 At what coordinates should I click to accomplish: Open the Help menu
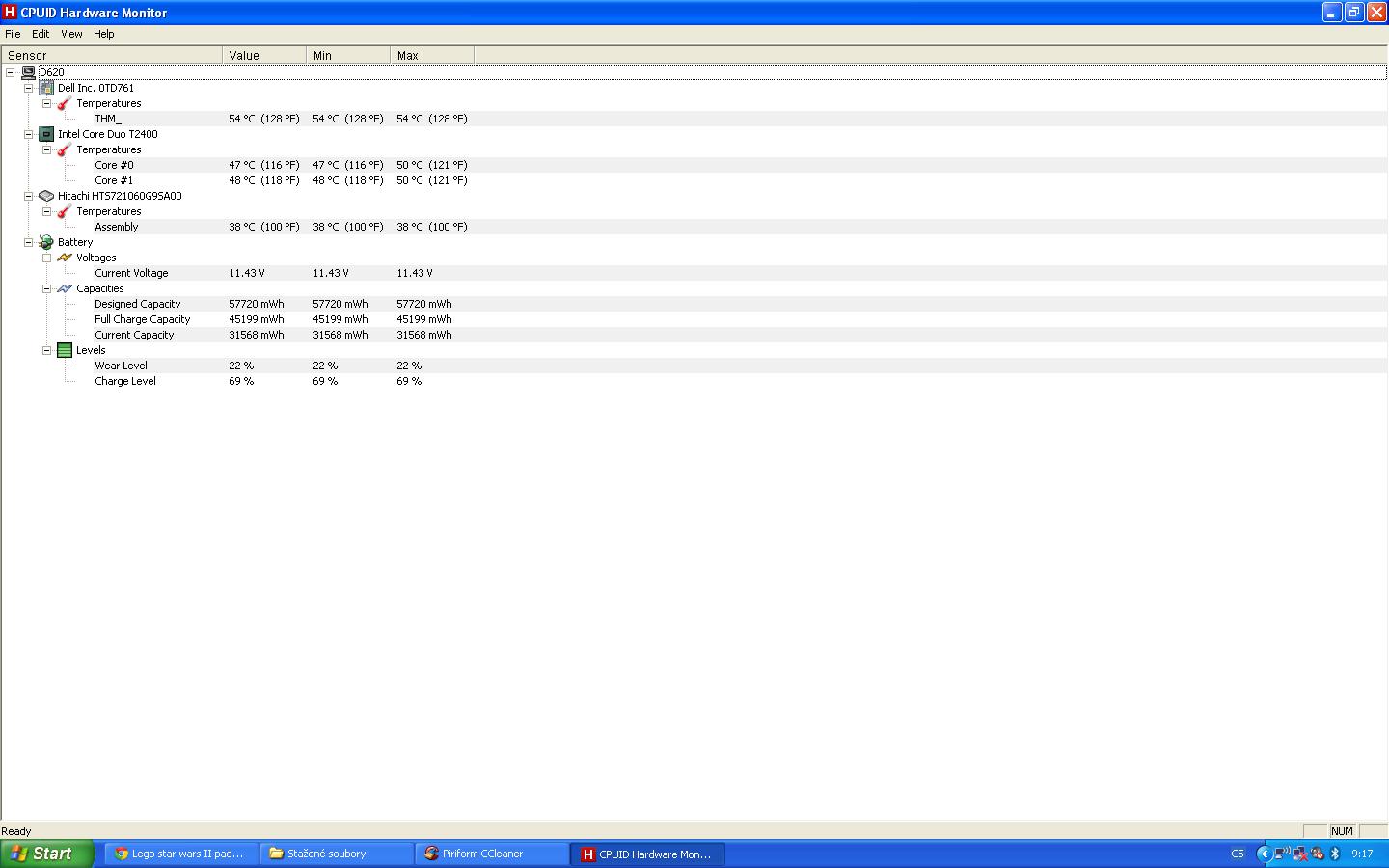click(x=103, y=34)
